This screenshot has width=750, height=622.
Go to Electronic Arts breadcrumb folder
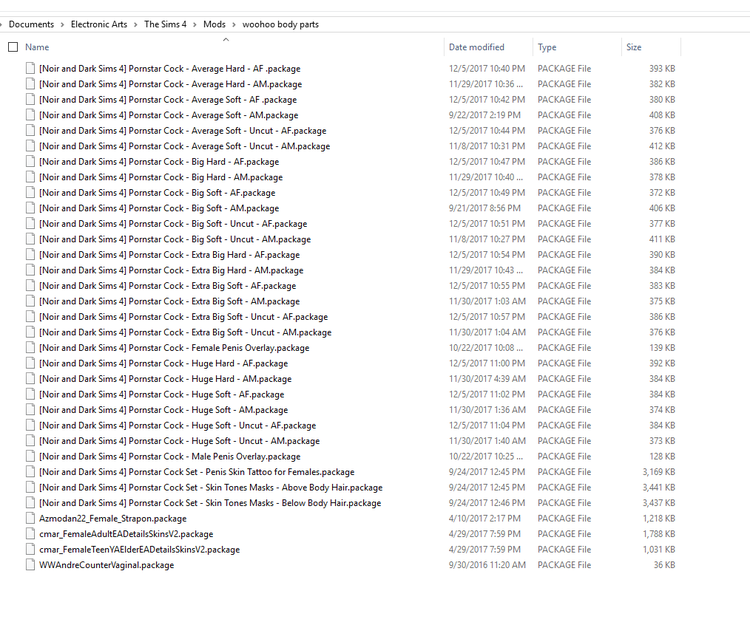pyautogui.click(x=99, y=24)
